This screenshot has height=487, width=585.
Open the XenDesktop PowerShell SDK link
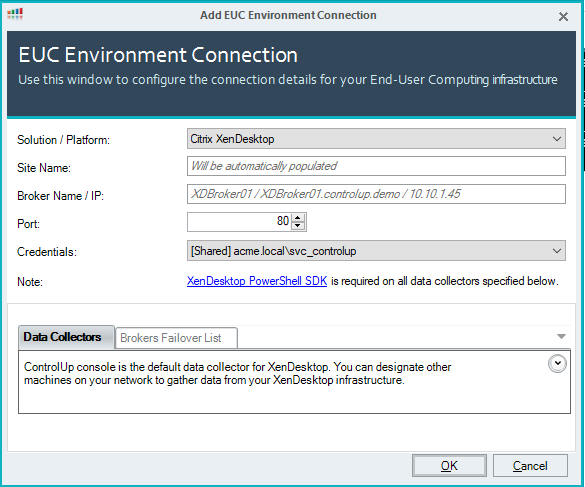click(x=257, y=281)
